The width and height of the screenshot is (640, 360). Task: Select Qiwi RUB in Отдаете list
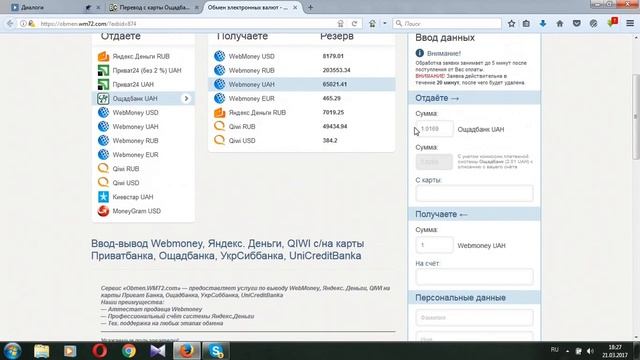(x=143, y=169)
